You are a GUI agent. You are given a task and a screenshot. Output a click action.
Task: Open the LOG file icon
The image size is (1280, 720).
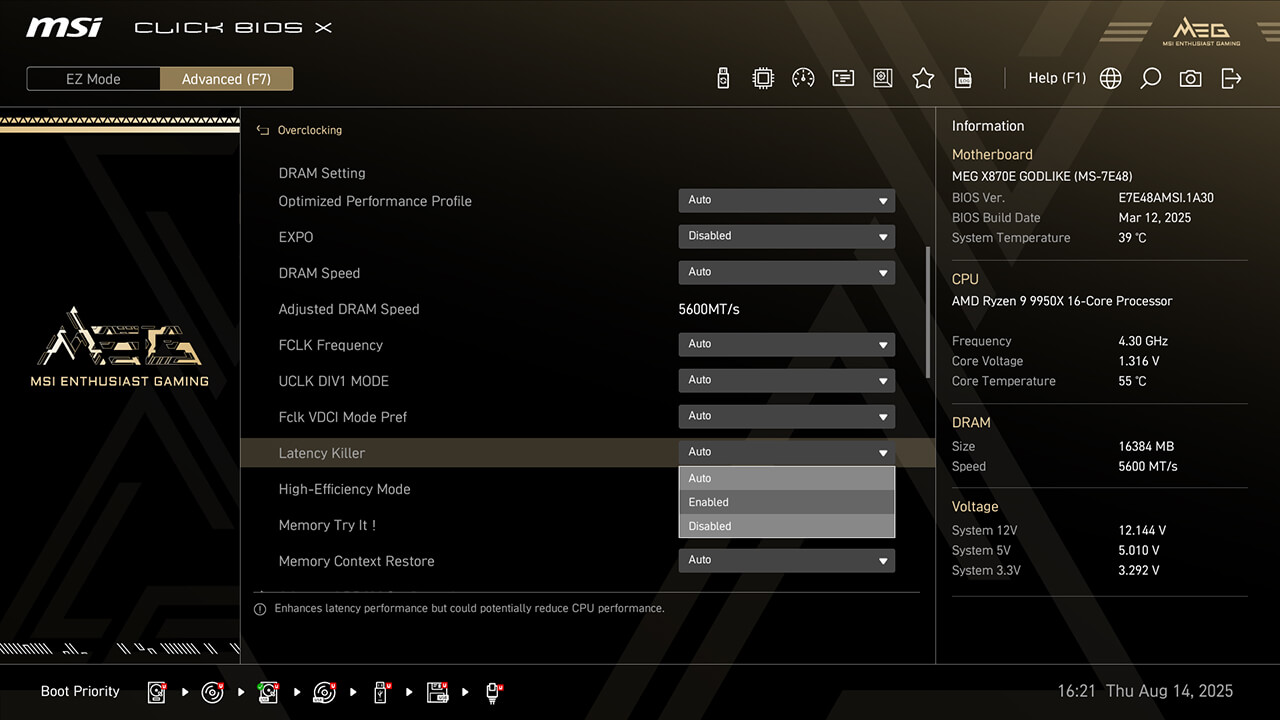pos(963,78)
